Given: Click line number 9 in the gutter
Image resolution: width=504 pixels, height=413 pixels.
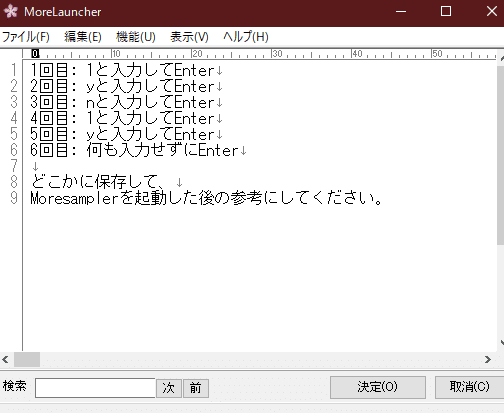Looking at the screenshot, I should [x=14, y=198].
